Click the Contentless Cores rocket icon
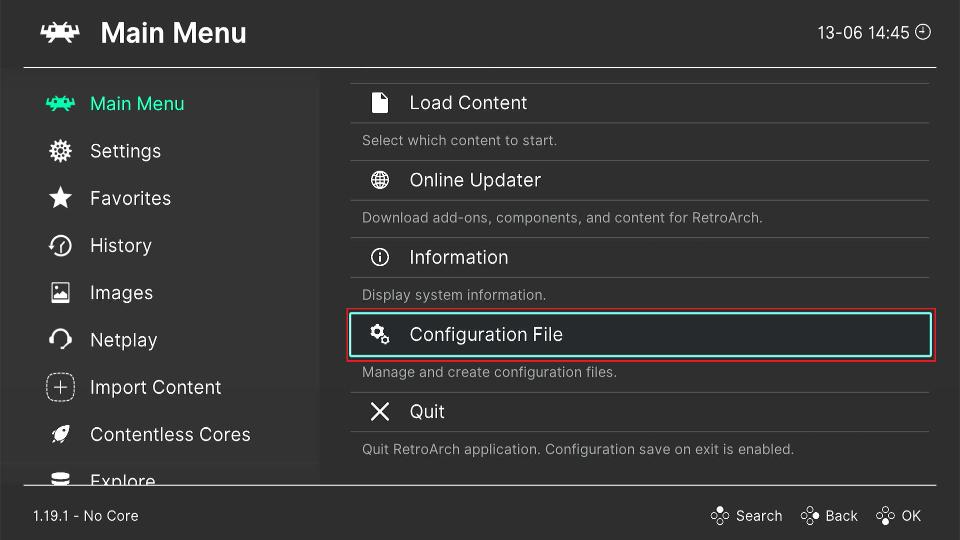Image resolution: width=960 pixels, height=540 pixels. coord(60,434)
